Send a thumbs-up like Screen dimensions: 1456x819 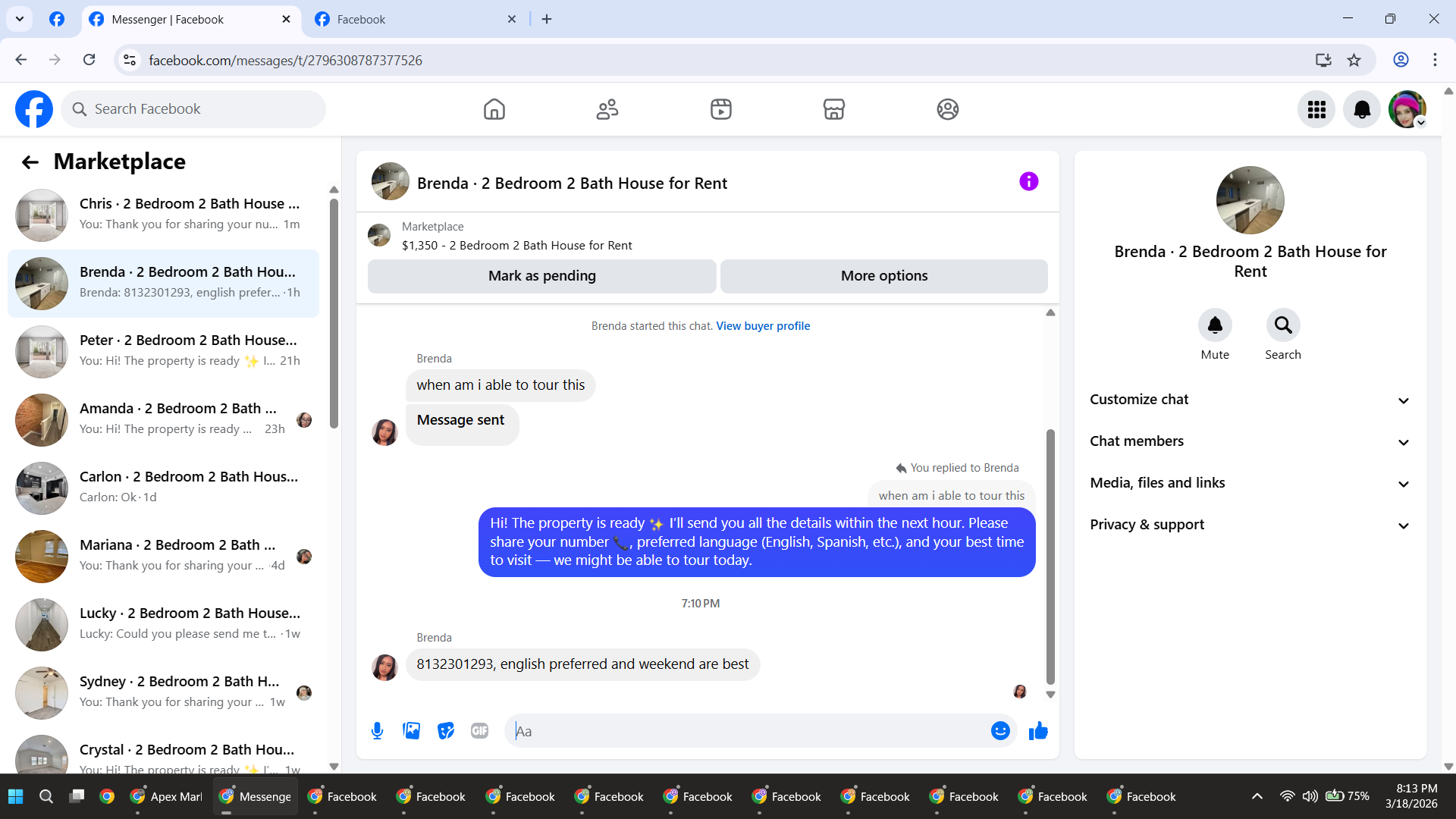point(1038,731)
